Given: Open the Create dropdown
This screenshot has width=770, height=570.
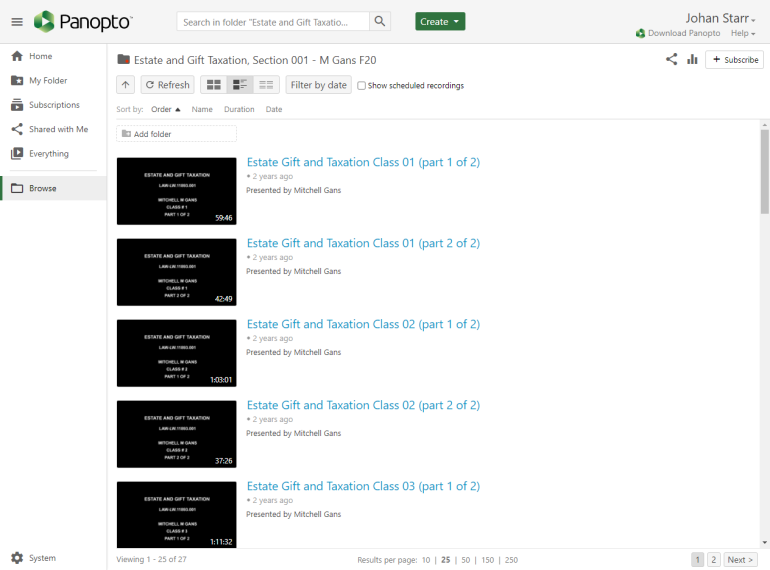Looking at the screenshot, I should pyautogui.click(x=440, y=22).
